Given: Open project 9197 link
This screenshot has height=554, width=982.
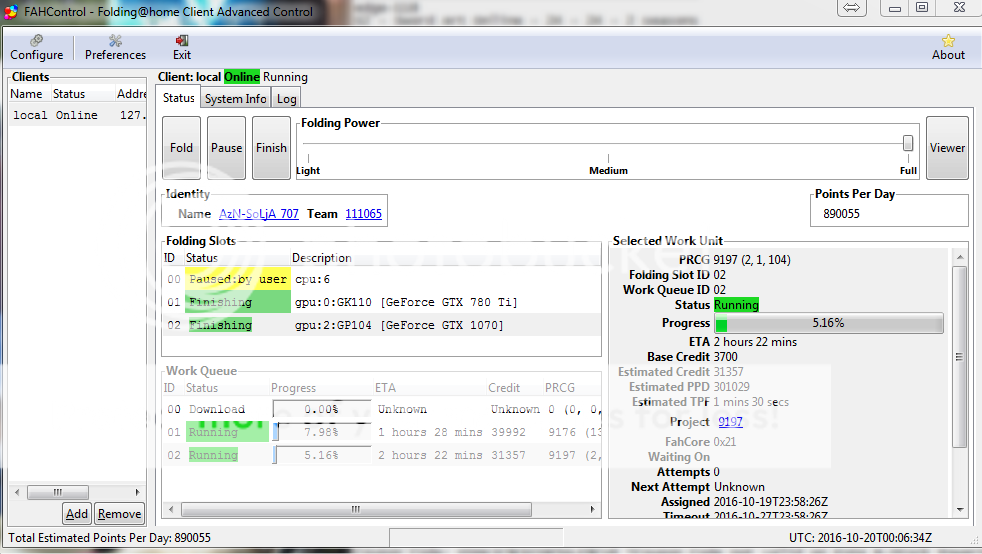Looking at the screenshot, I should tap(730, 422).
